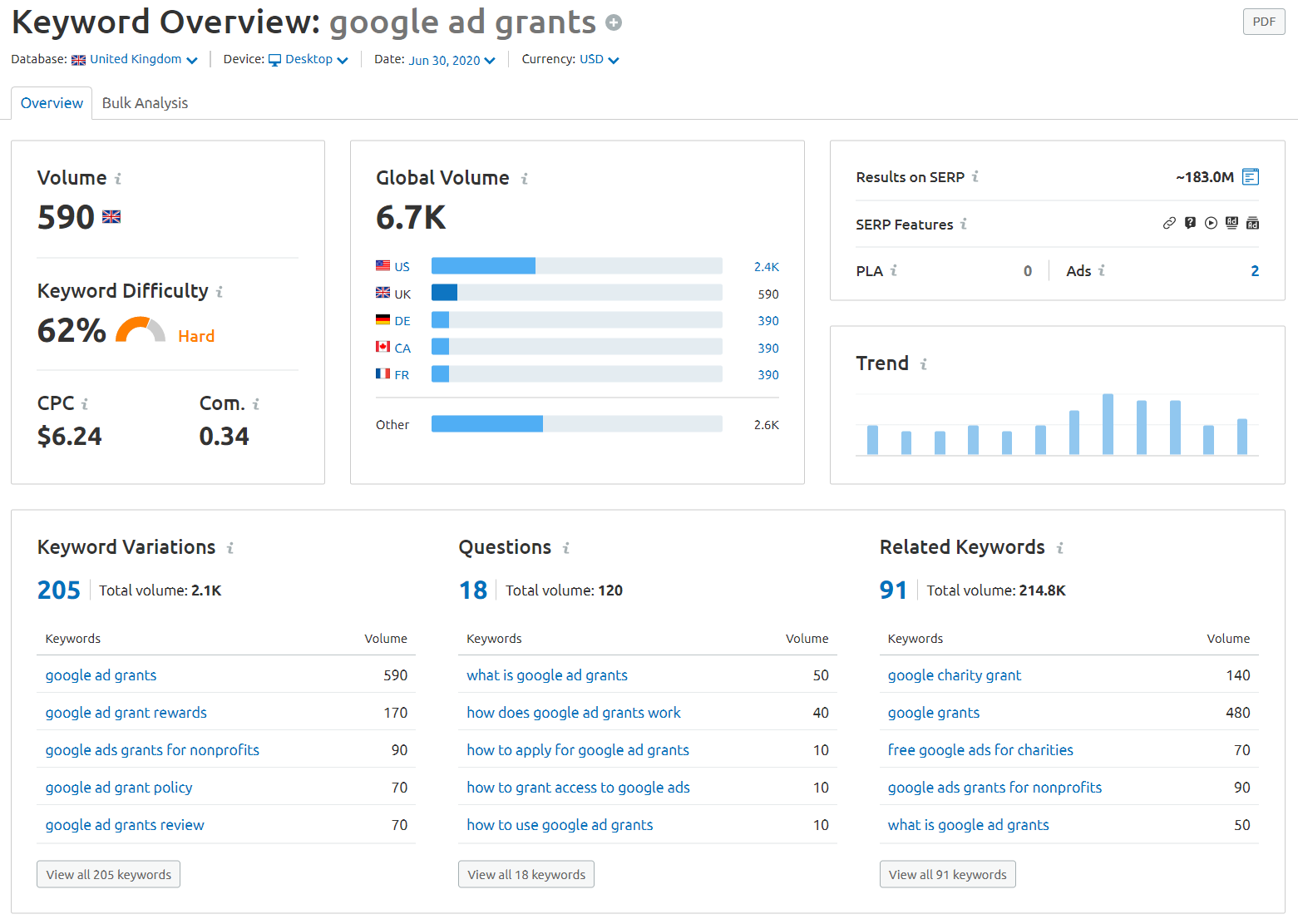Select the People Also Ask feature icon
The width and height of the screenshot is (1298, 924).
[x=1190, y=223]
